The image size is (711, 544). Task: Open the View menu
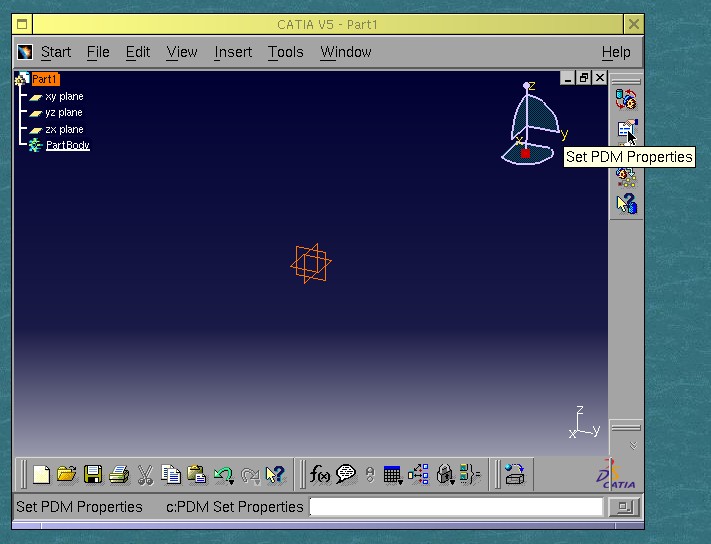(182, 52)
